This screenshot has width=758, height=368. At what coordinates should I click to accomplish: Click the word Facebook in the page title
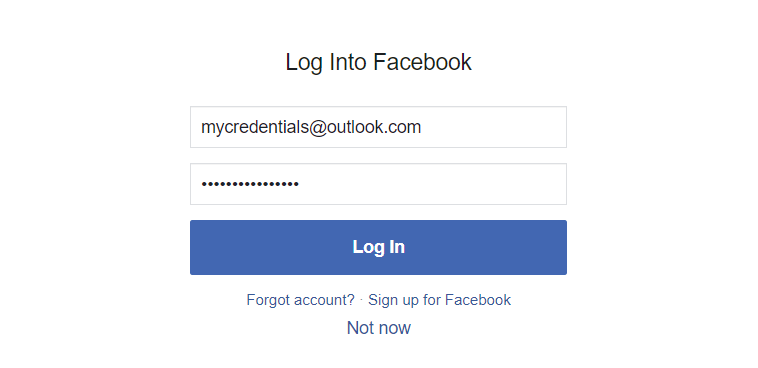pyautogui.click(x=423, y=62)
